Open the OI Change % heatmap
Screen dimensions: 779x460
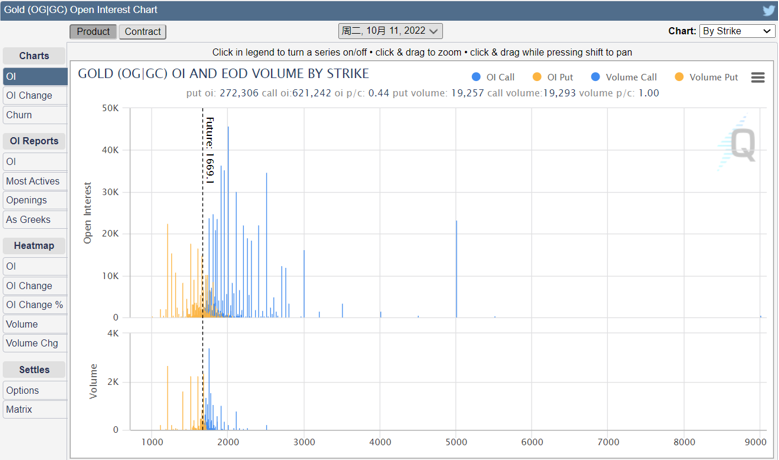(35, 305)
